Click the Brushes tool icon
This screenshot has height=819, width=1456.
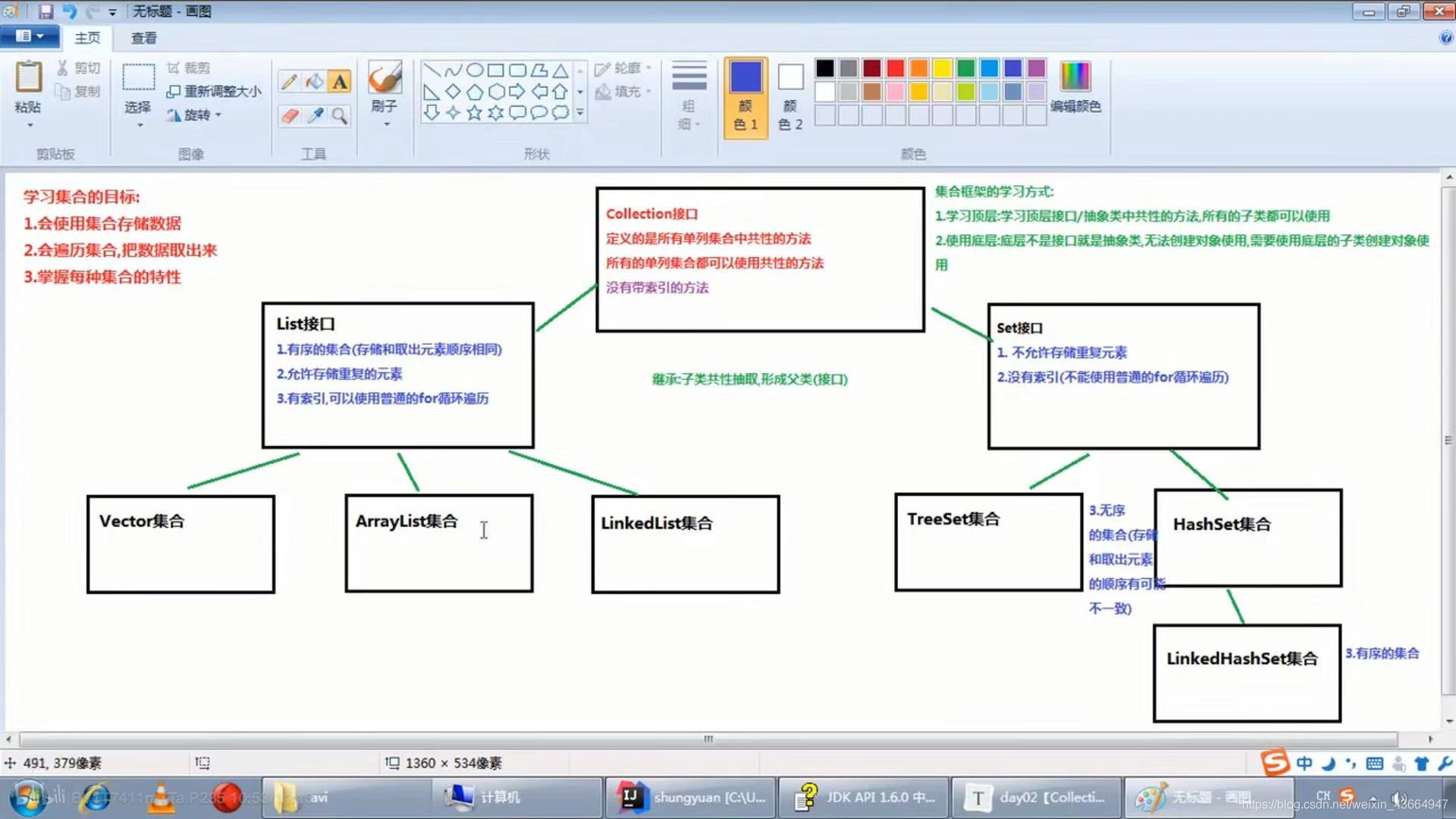tap(384, 77)
